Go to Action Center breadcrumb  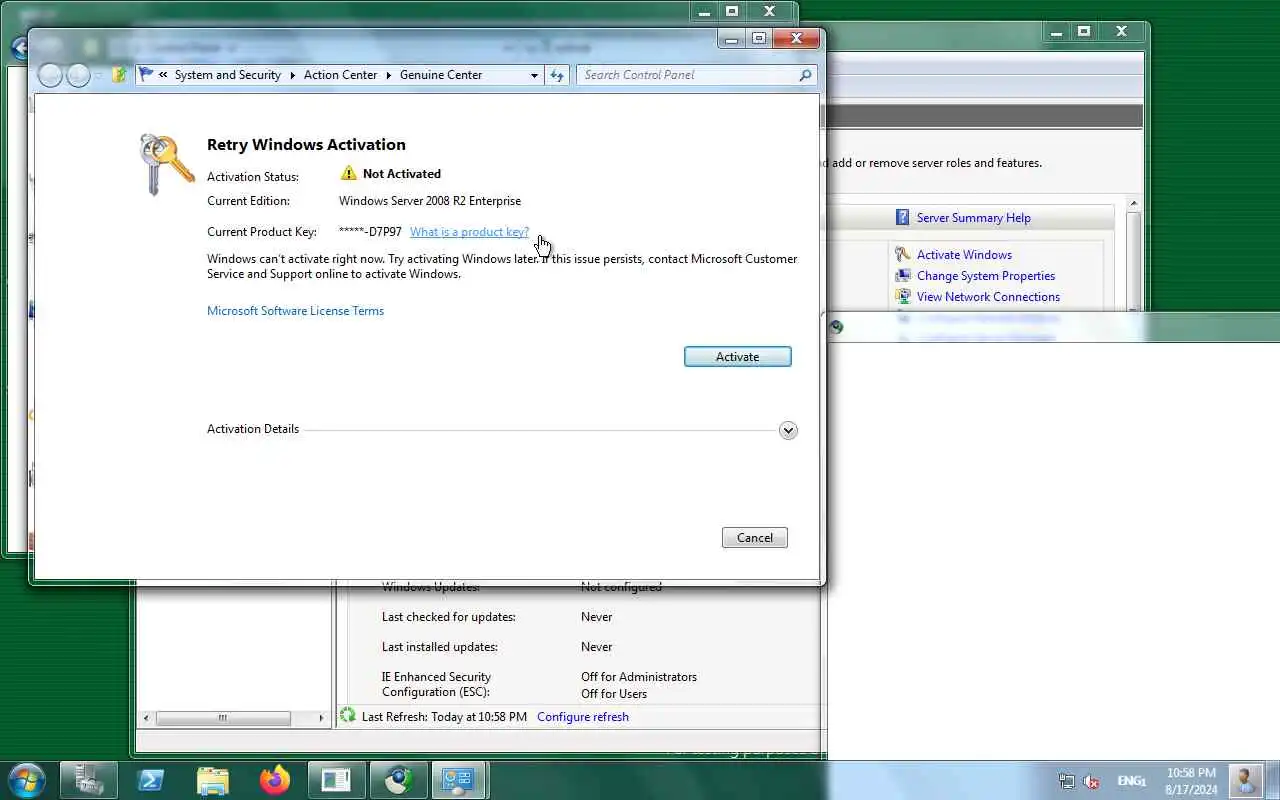[x=340, y=75]
